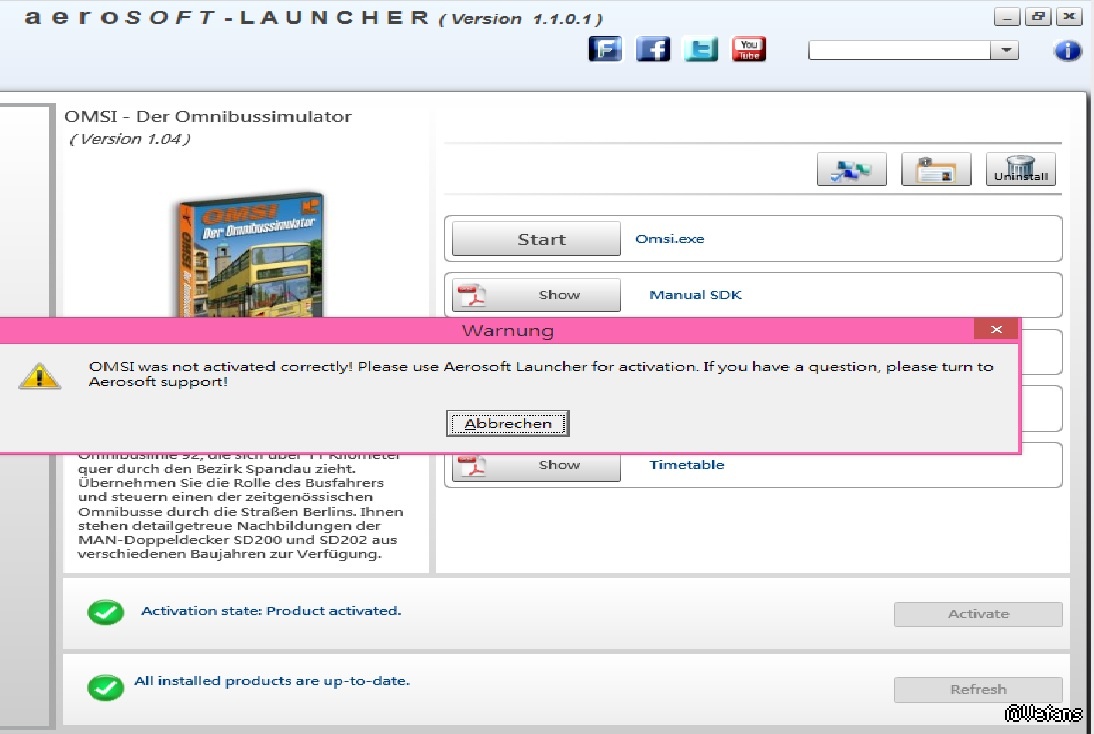Open the Aerosoft forum icon link
This screenshot has height=734, width=1094.
(x=605, y=49)
